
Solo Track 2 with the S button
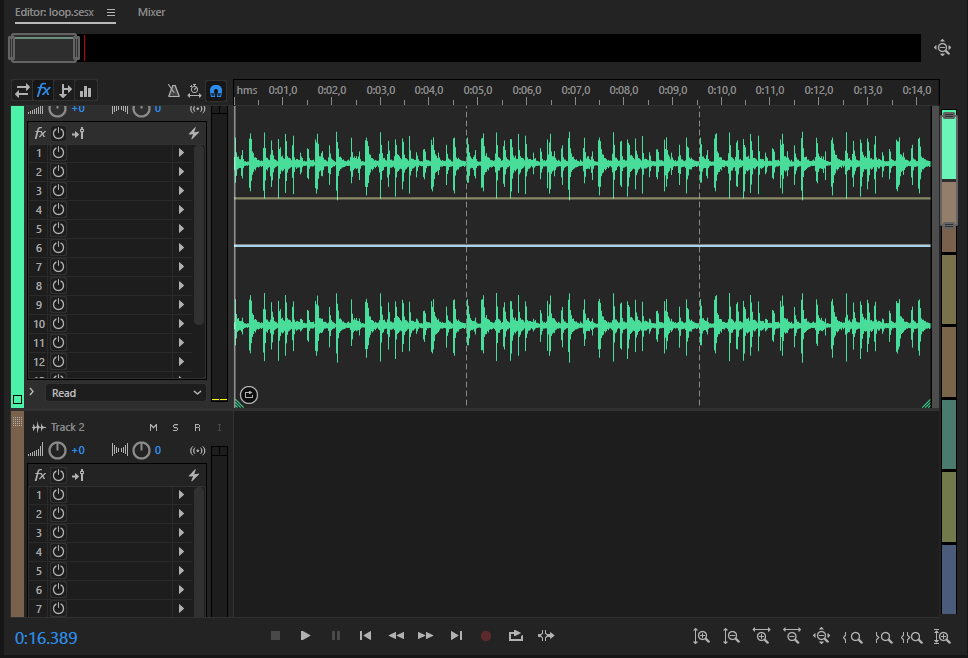coord(175,428)
